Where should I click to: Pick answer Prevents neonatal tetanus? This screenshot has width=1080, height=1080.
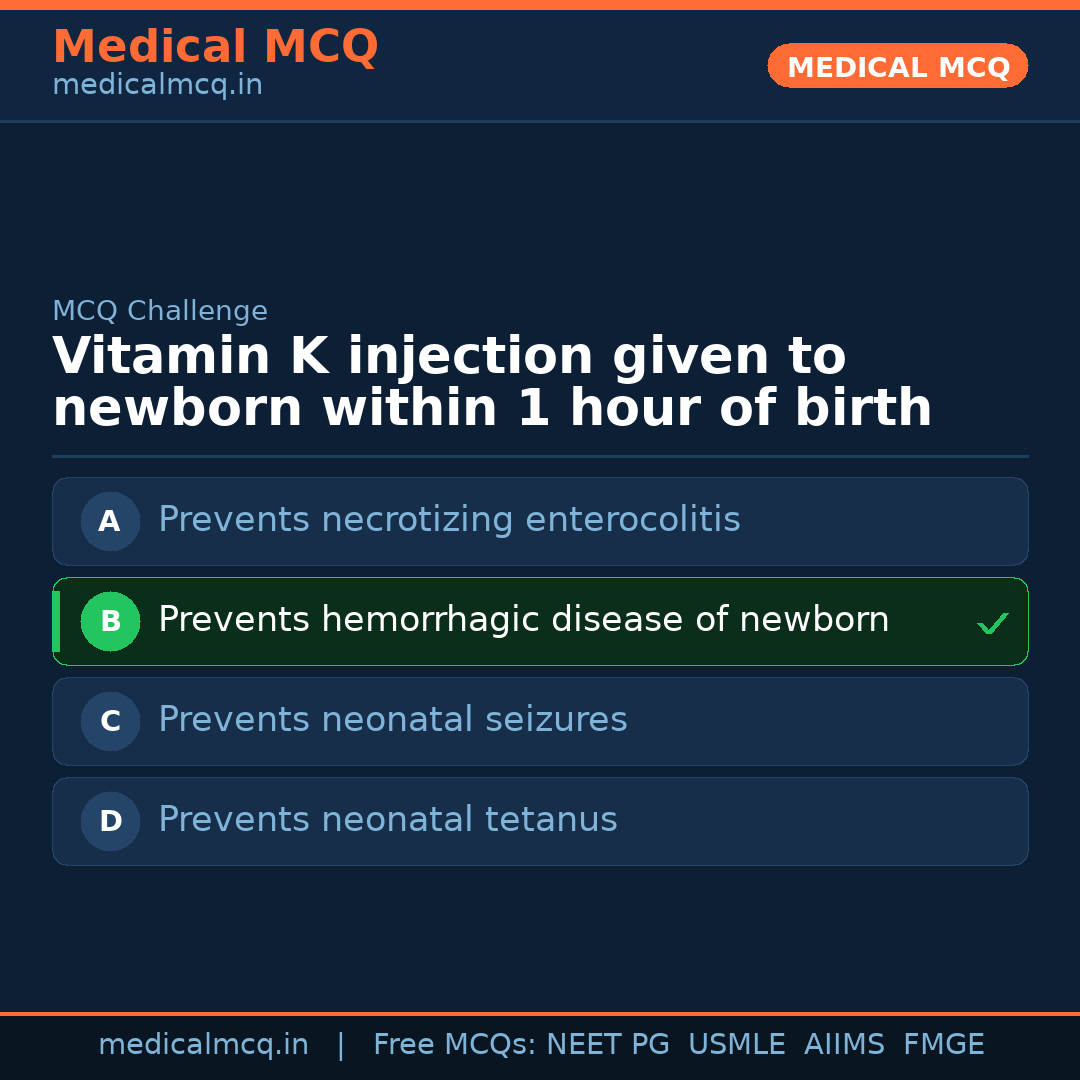click(x=387, y=820)
